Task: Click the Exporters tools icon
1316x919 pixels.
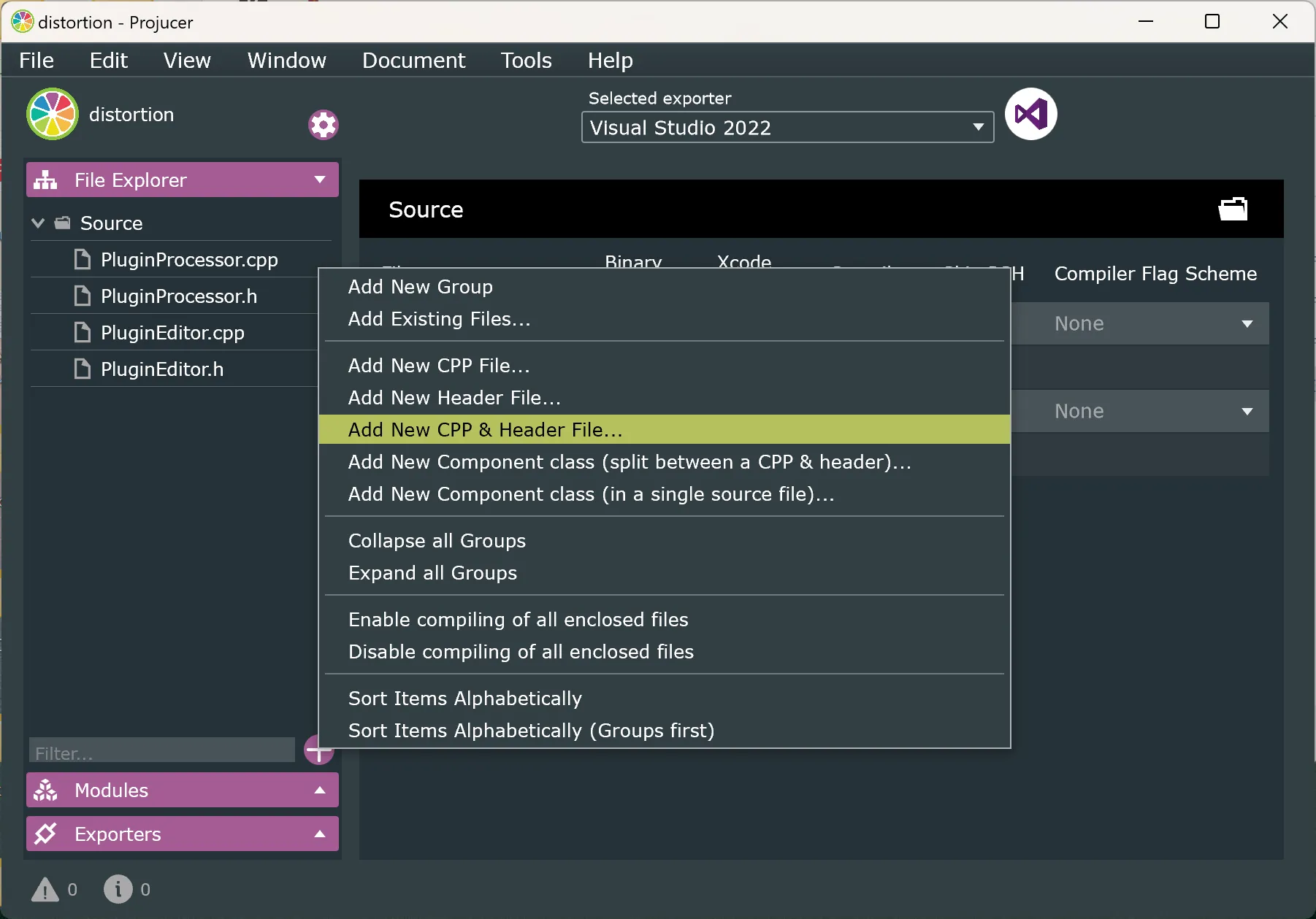Action: [x=45, y=834]
